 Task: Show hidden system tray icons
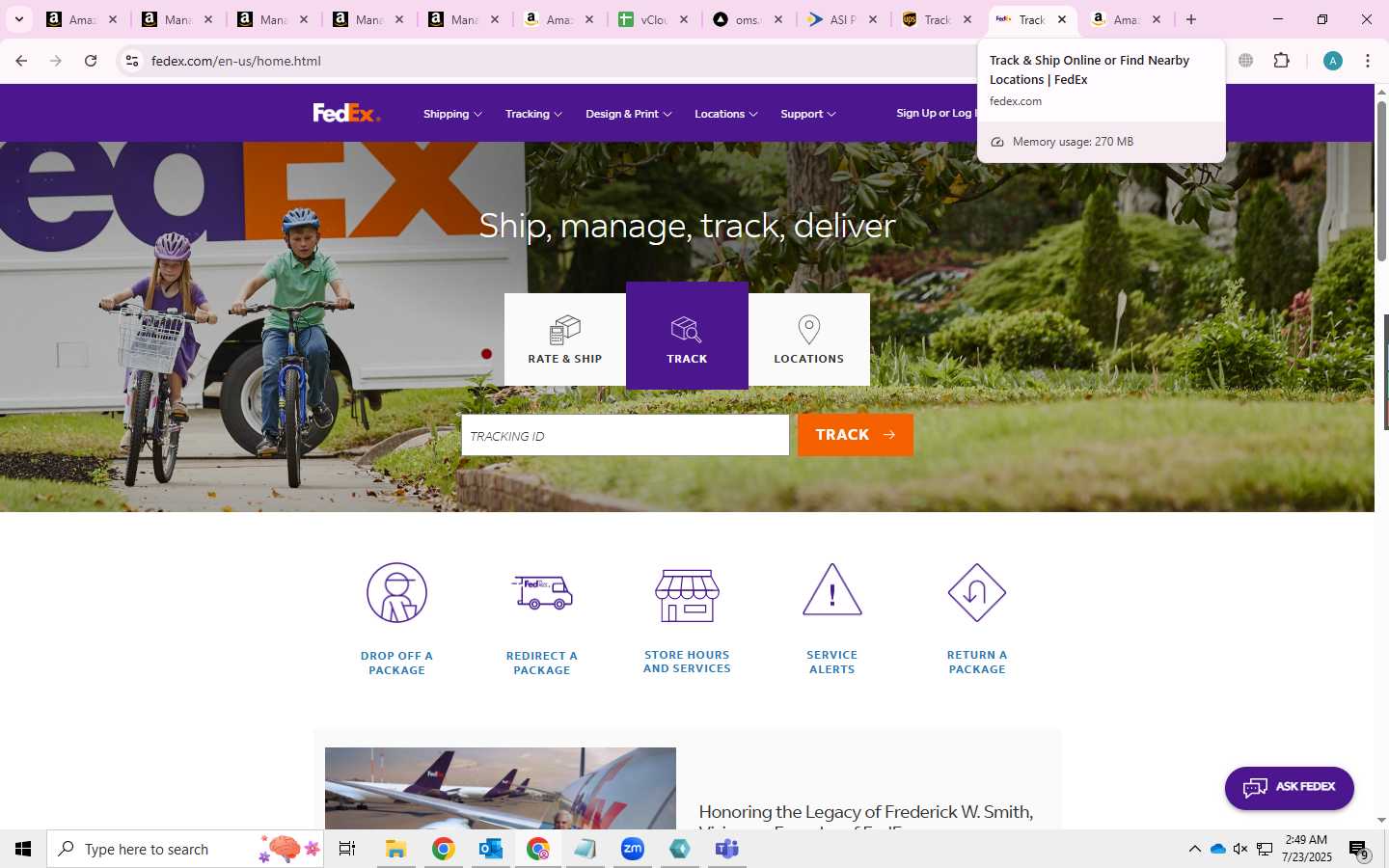click(1194, 849)
